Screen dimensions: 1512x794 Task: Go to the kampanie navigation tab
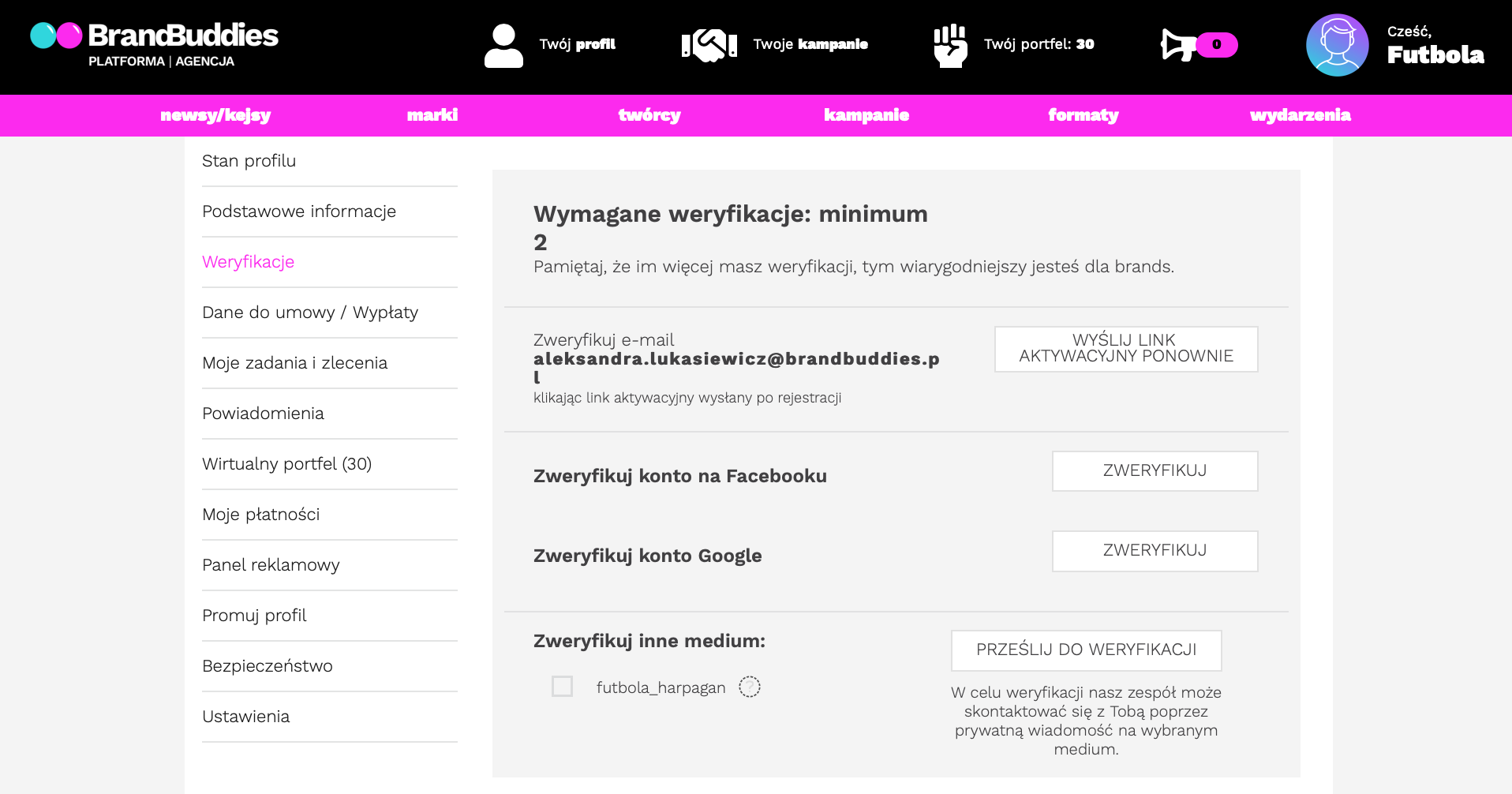[x=866, y=115]
